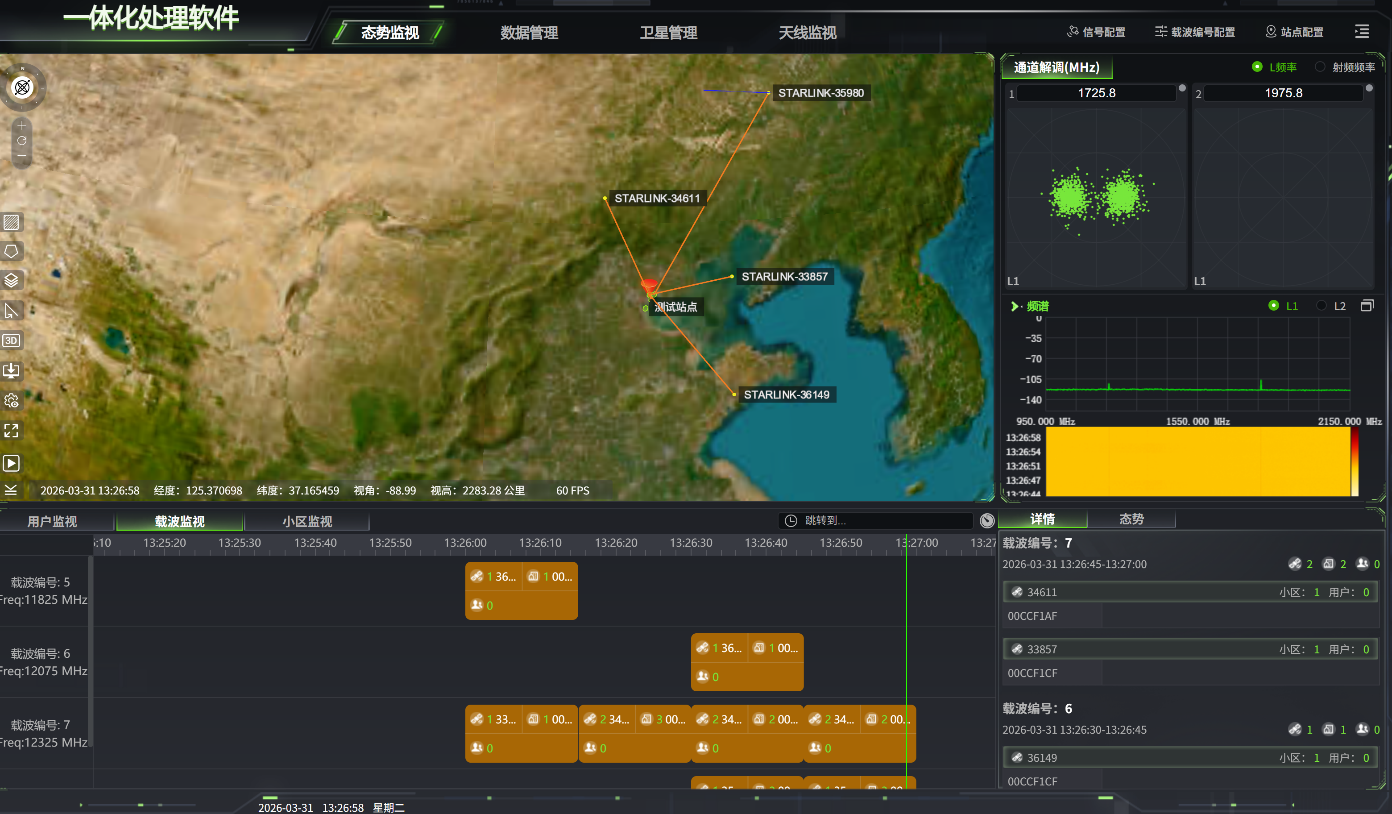The width and height of the screenshot is (1392, 814).
Task: Open 载波编号配置 carrier number configuration
Action: pyautogui.click(x=1195, y=32)
